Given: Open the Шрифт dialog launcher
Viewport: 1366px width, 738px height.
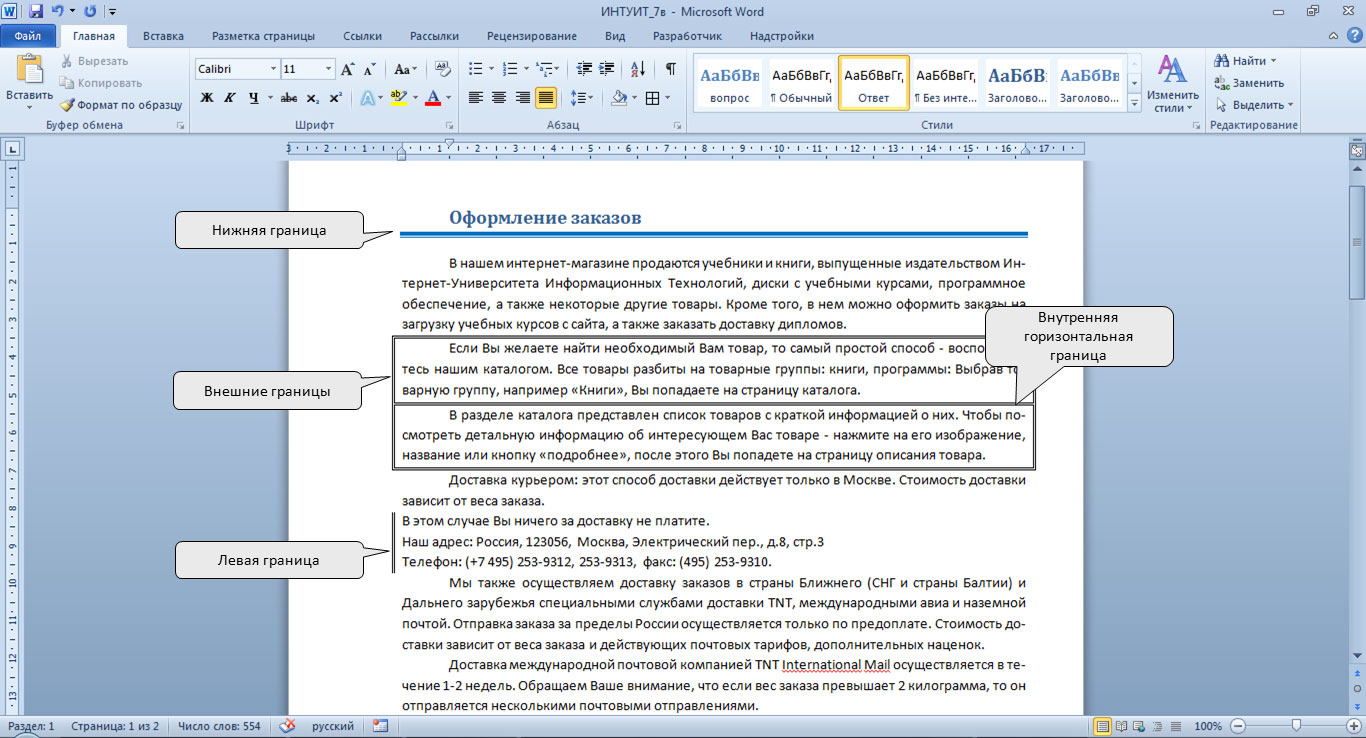Looking at the screenshot, I should click(x=448, y=126).
